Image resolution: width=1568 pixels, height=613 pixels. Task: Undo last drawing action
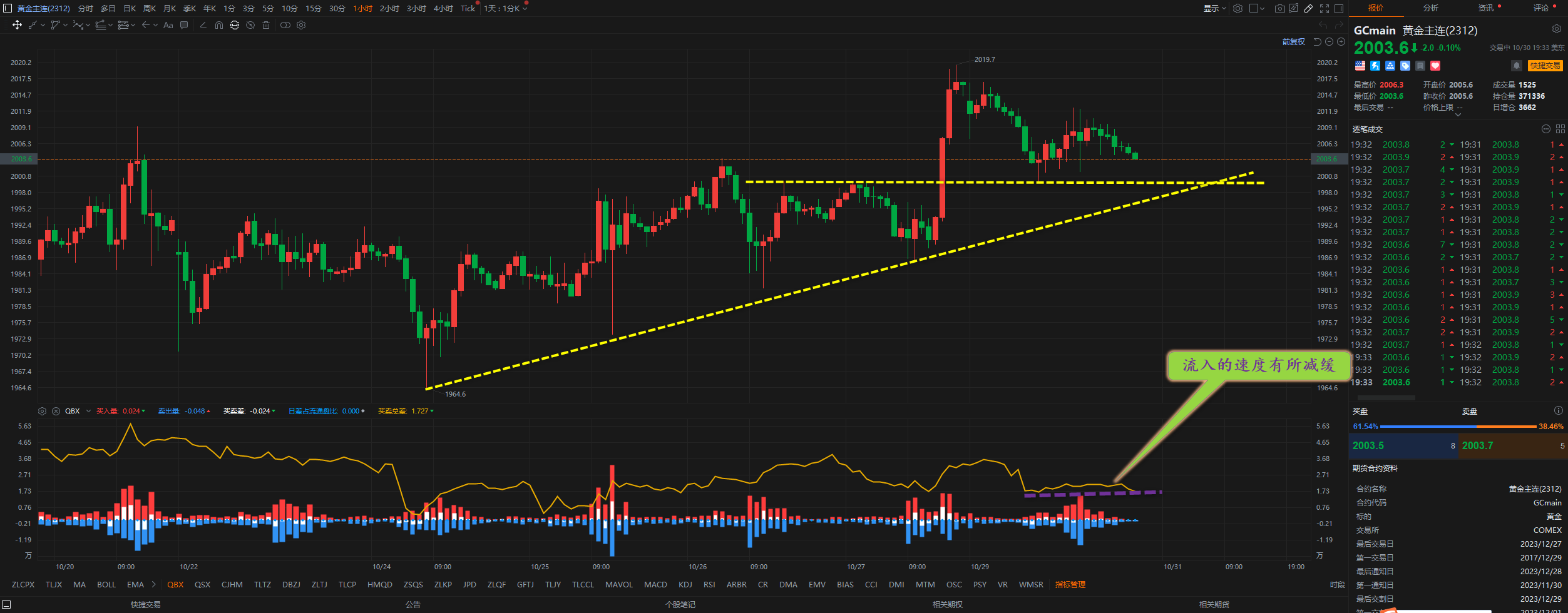click(1323, 25)
